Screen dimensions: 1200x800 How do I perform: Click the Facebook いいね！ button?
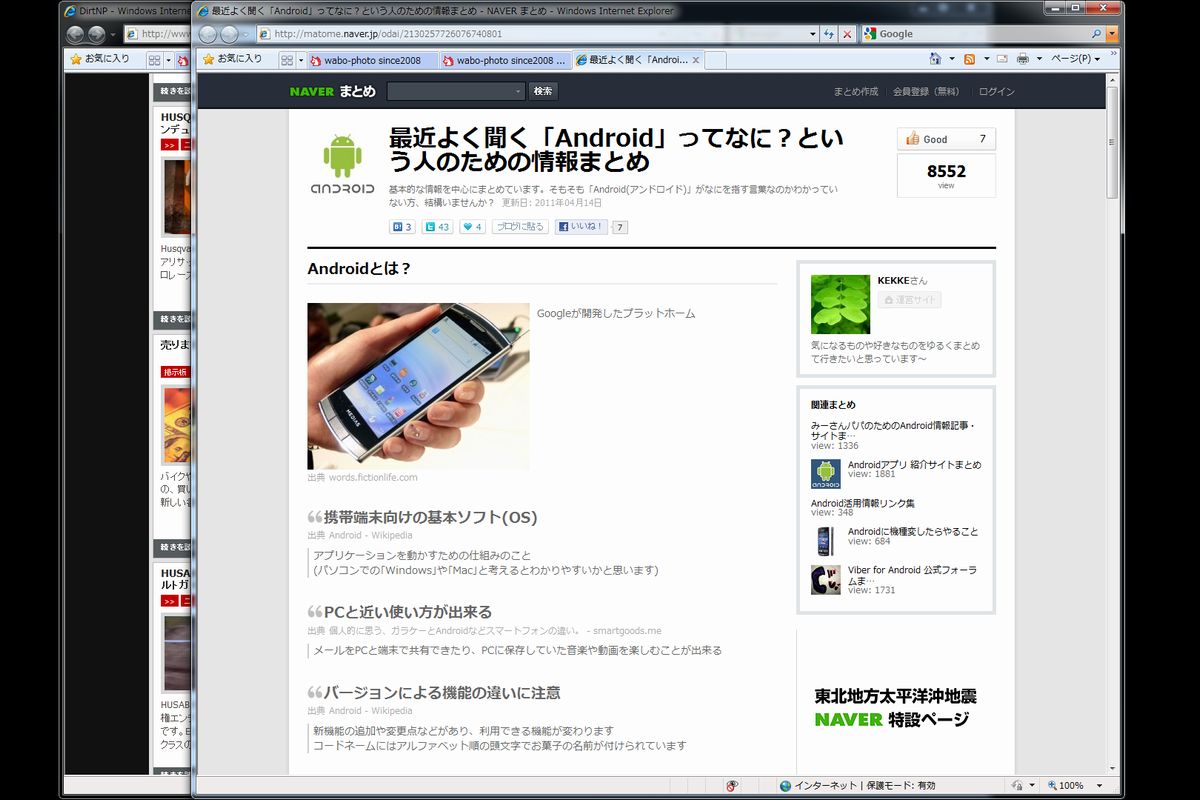tap(581, 227)
